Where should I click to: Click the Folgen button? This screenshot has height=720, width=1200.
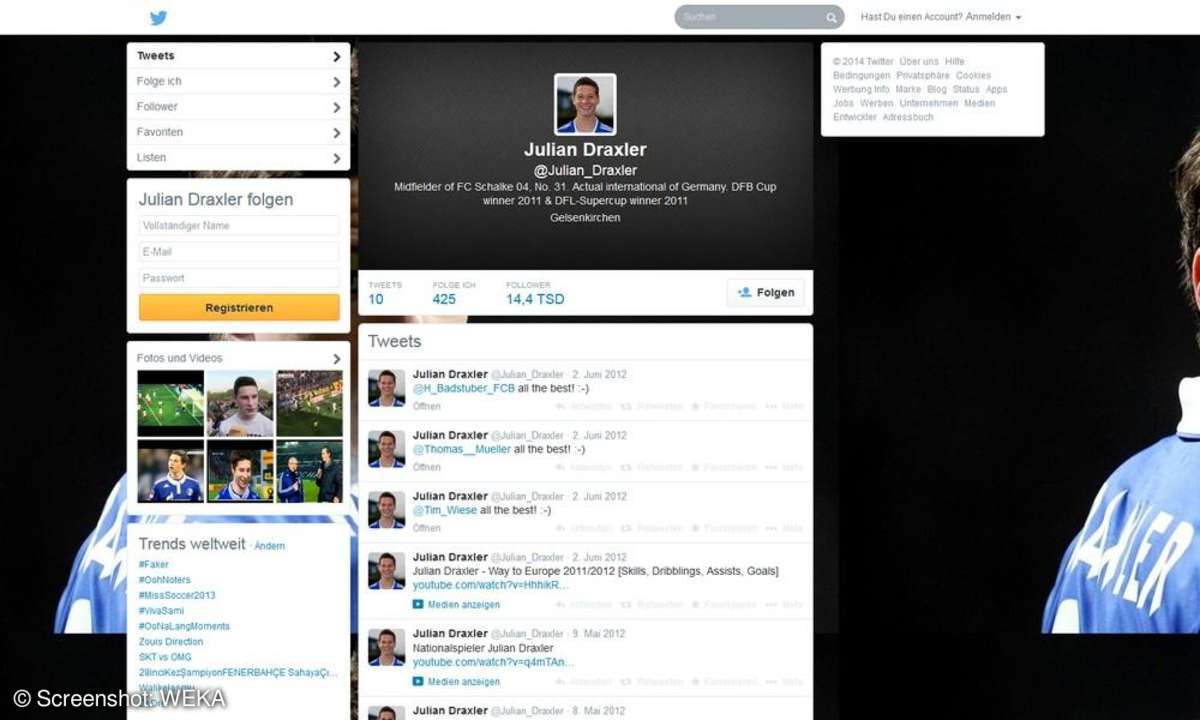pos(765,292)
